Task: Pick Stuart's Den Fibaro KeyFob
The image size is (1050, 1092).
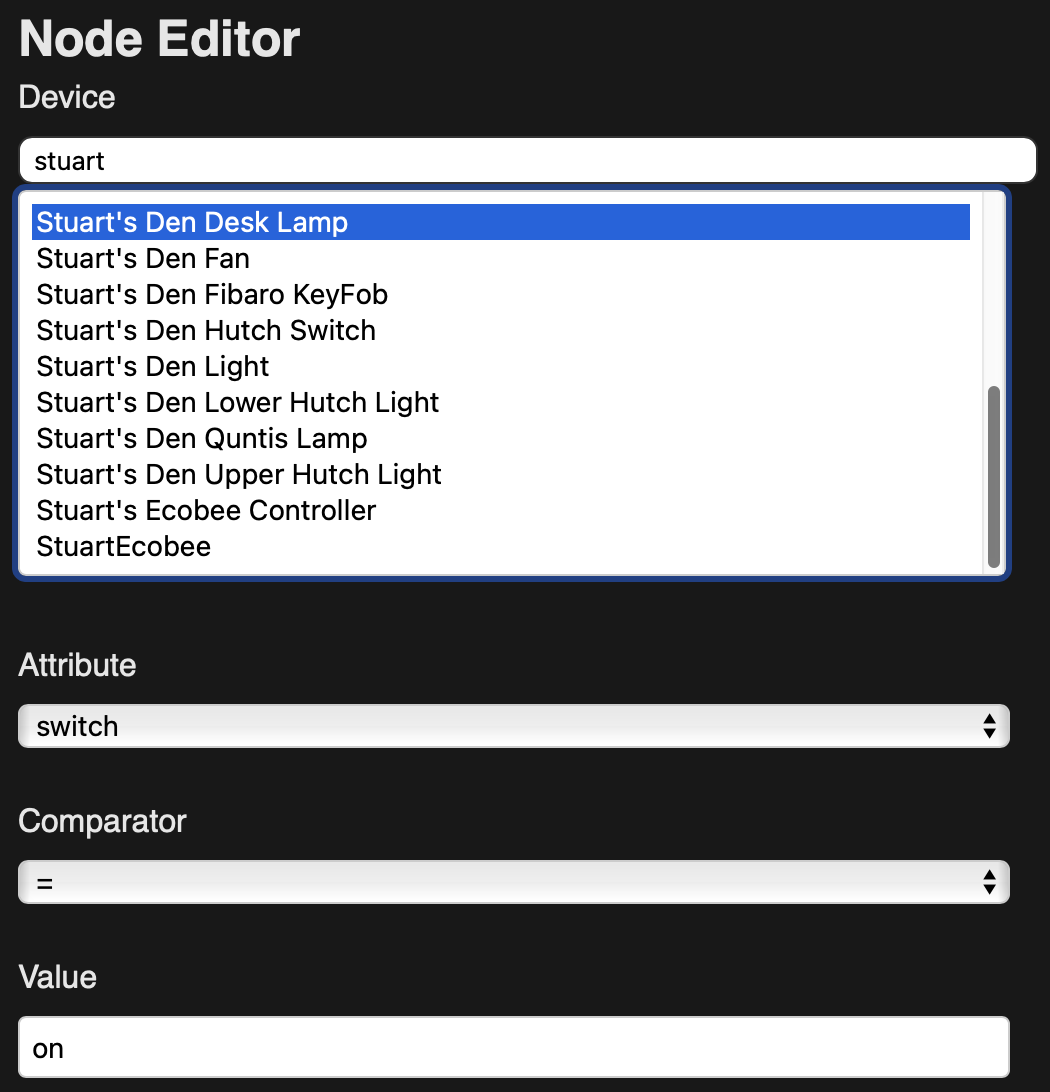Action: (212, 295)
